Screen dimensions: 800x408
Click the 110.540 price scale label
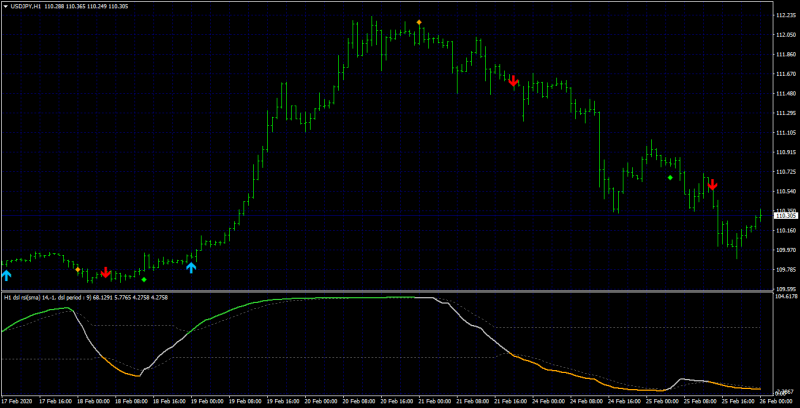click(x=786, y=191)
